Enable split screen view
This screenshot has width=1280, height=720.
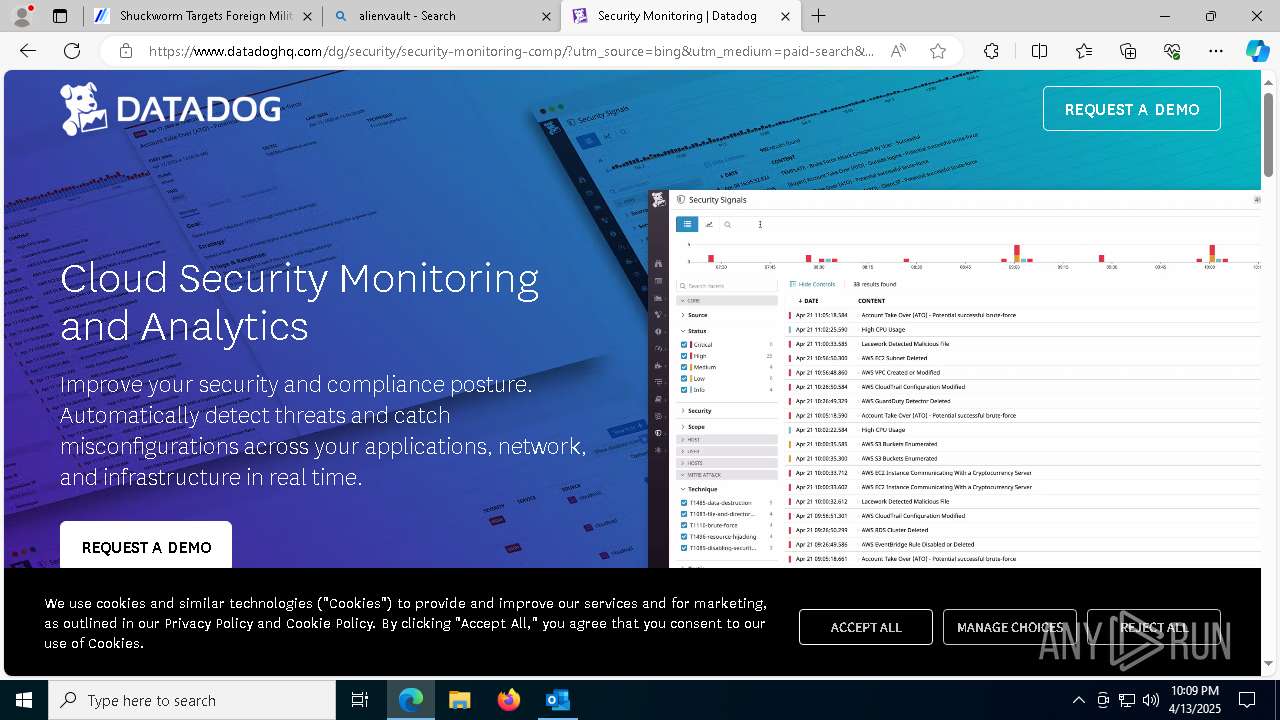coord(1039,51)
